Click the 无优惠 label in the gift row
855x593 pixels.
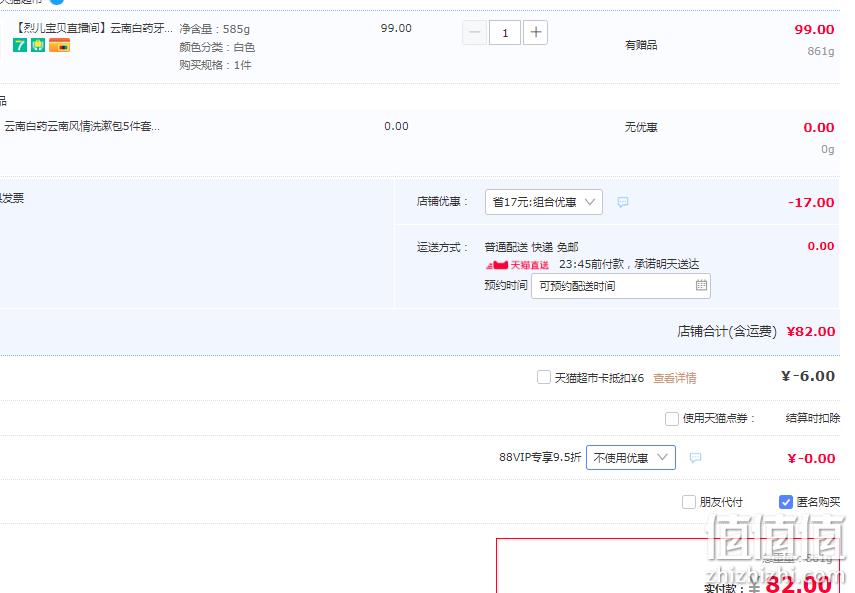tap(641, 127)
